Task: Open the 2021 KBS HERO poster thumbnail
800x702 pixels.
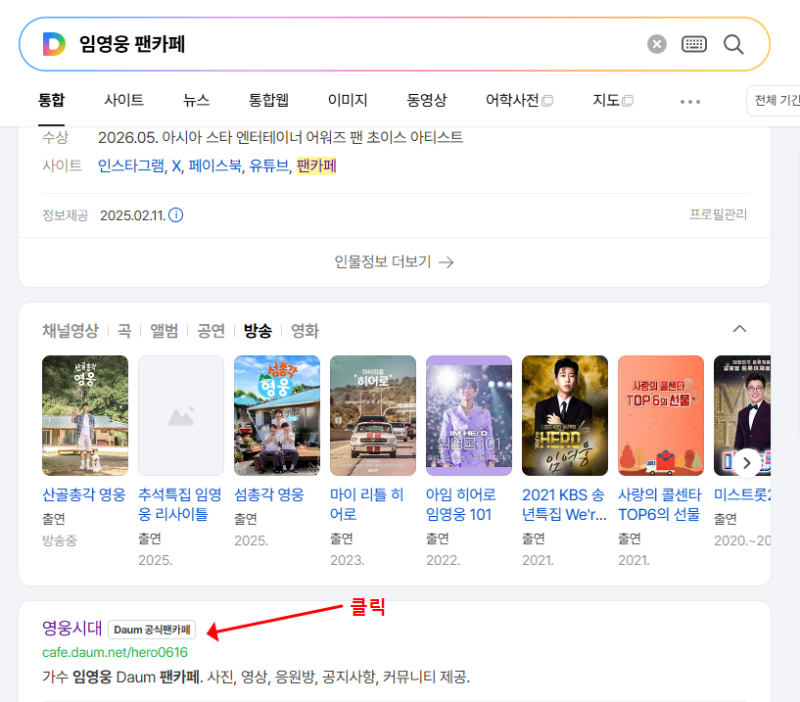Action: 565,415
